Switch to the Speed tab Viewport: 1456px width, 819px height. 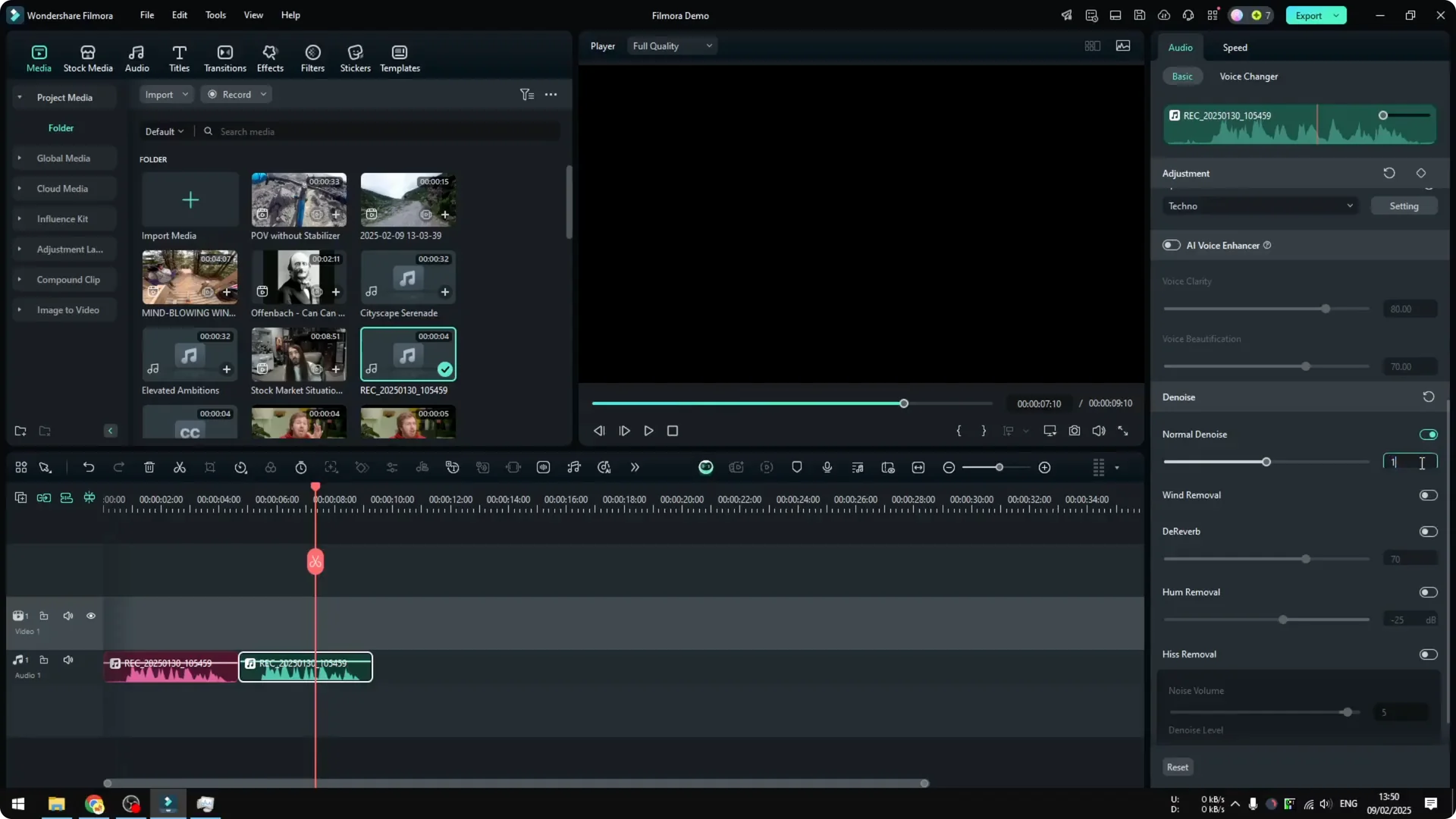point(1234,47)
